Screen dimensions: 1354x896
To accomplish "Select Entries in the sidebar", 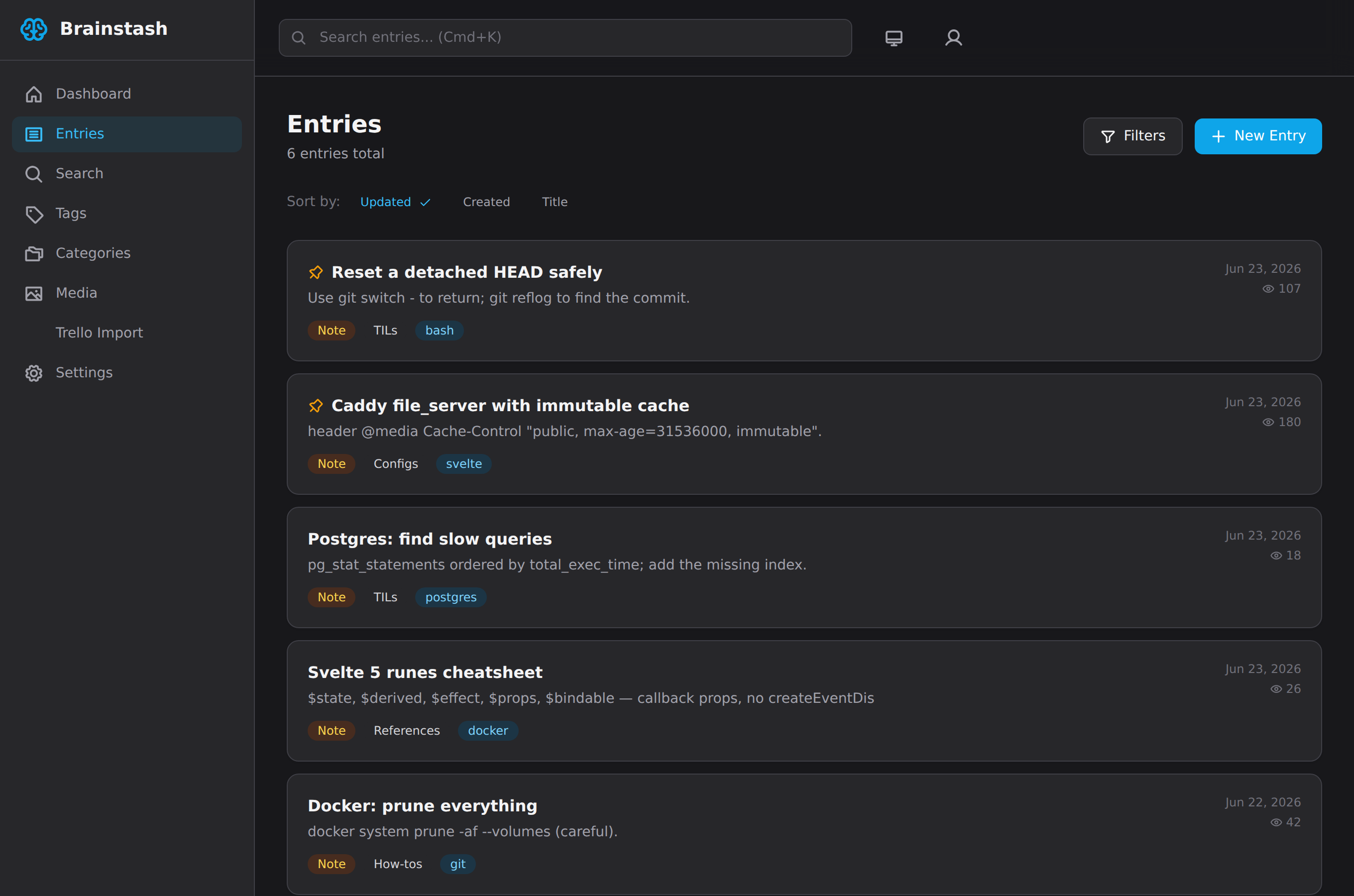I will [127, 134].
